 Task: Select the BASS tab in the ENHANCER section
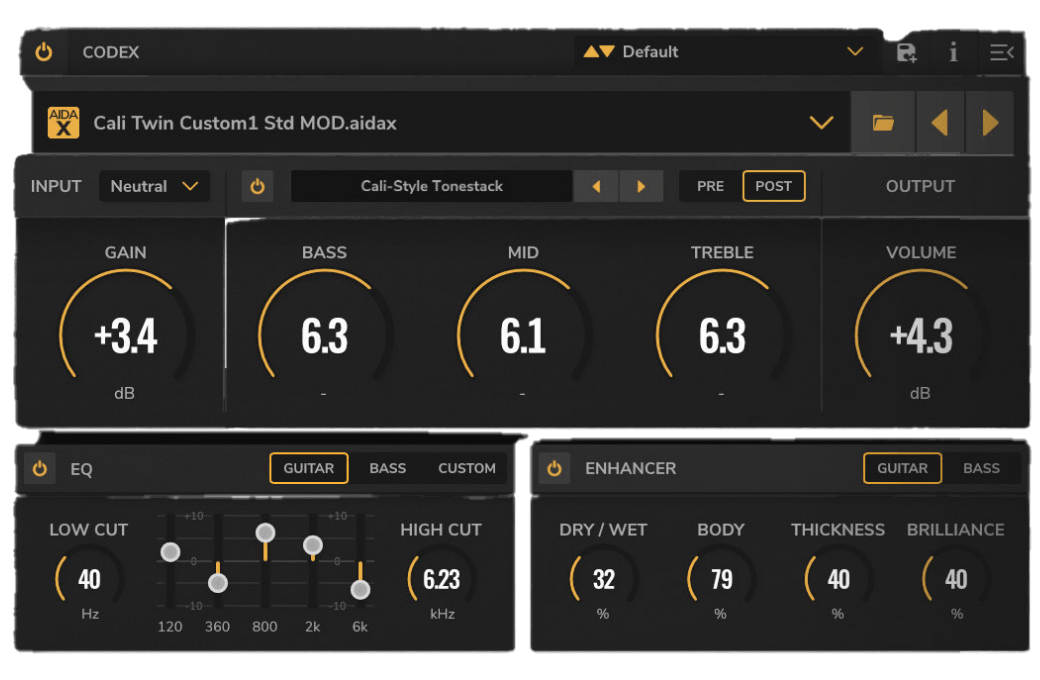click(x=982, y=468)
